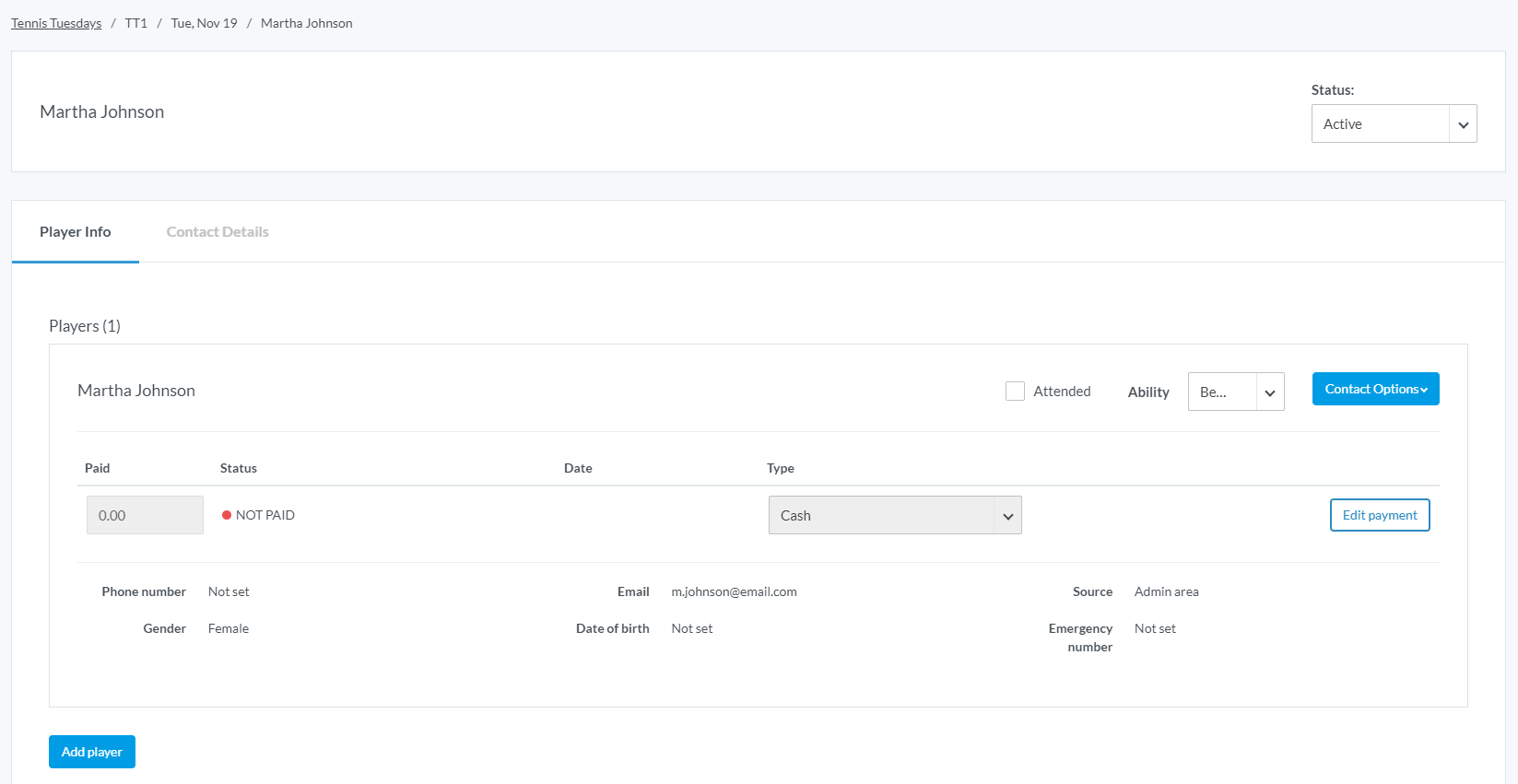
Task: Click Martha Johnson's name in the player card
Action: pos(136,391)
